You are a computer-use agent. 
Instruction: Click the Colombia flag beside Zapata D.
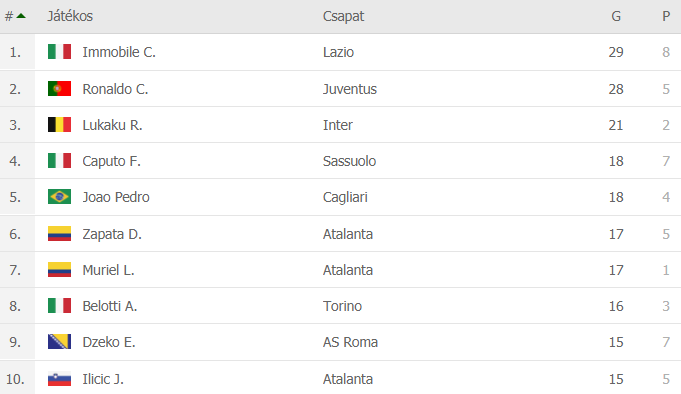click(60, 234)
